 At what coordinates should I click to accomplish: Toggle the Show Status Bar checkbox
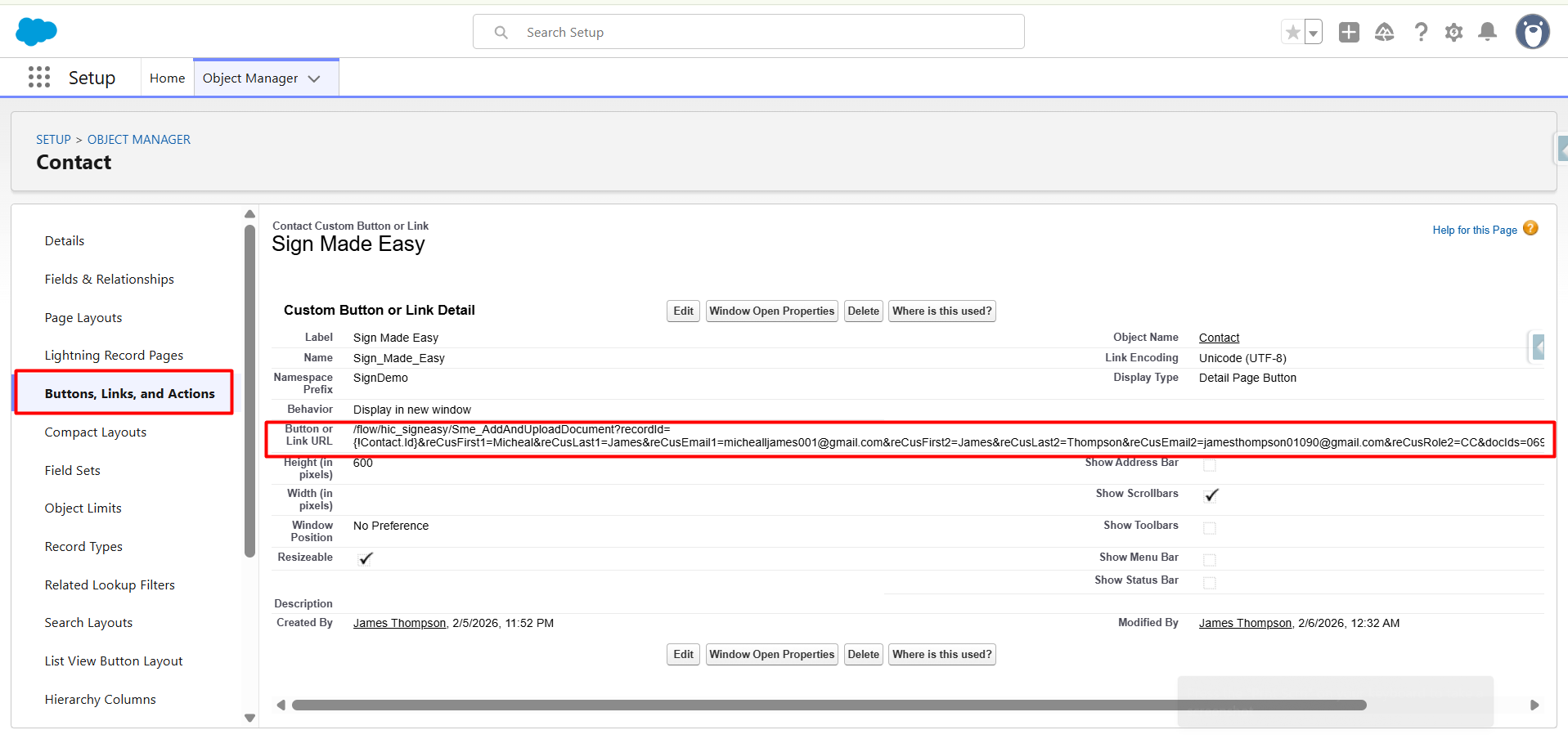[x=1210, y=583]
